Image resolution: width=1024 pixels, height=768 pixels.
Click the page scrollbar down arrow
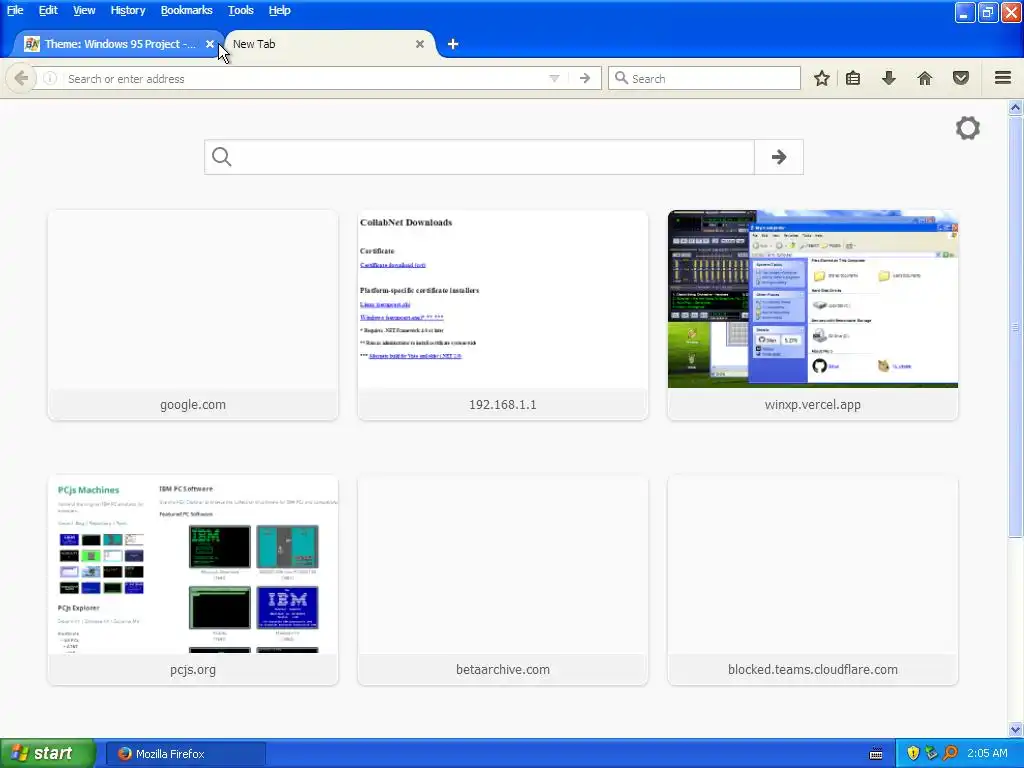pos(1016,729)
